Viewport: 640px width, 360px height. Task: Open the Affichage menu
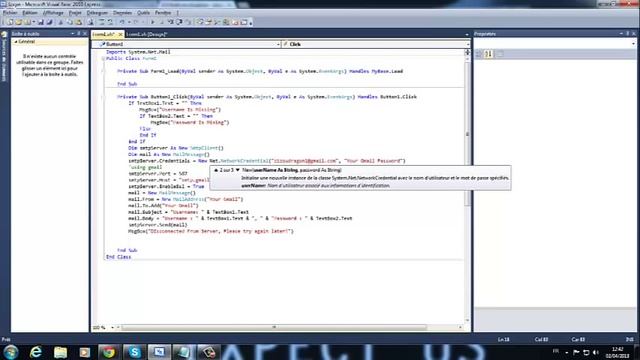coord(53,13)
